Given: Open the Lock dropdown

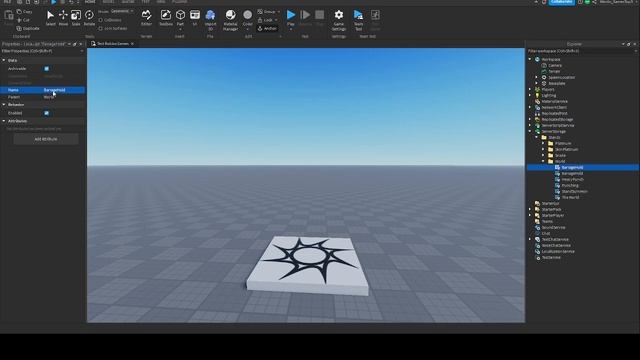Looking at the screenshot, I should 268,20.
